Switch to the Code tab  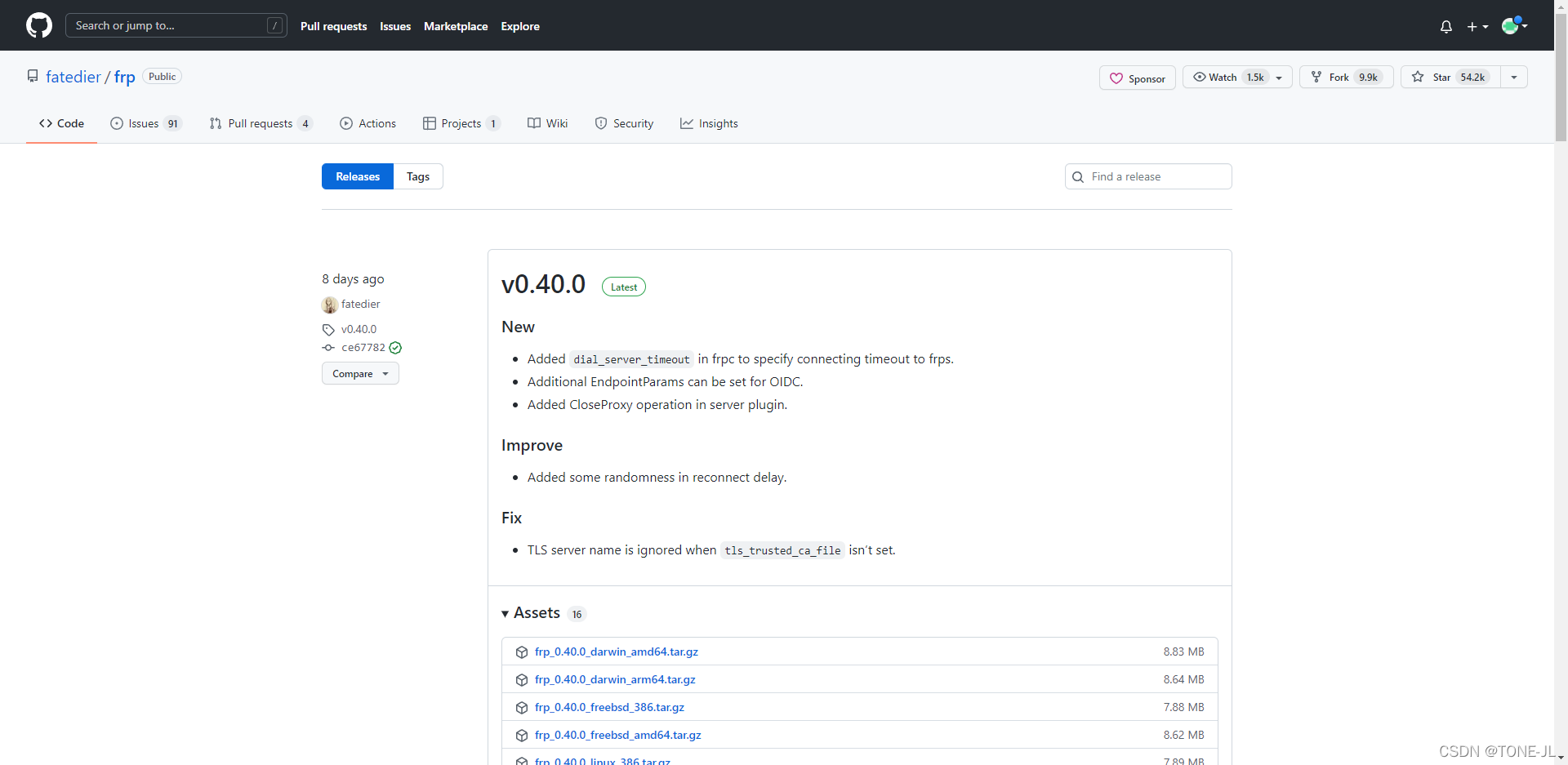[61, 123]
